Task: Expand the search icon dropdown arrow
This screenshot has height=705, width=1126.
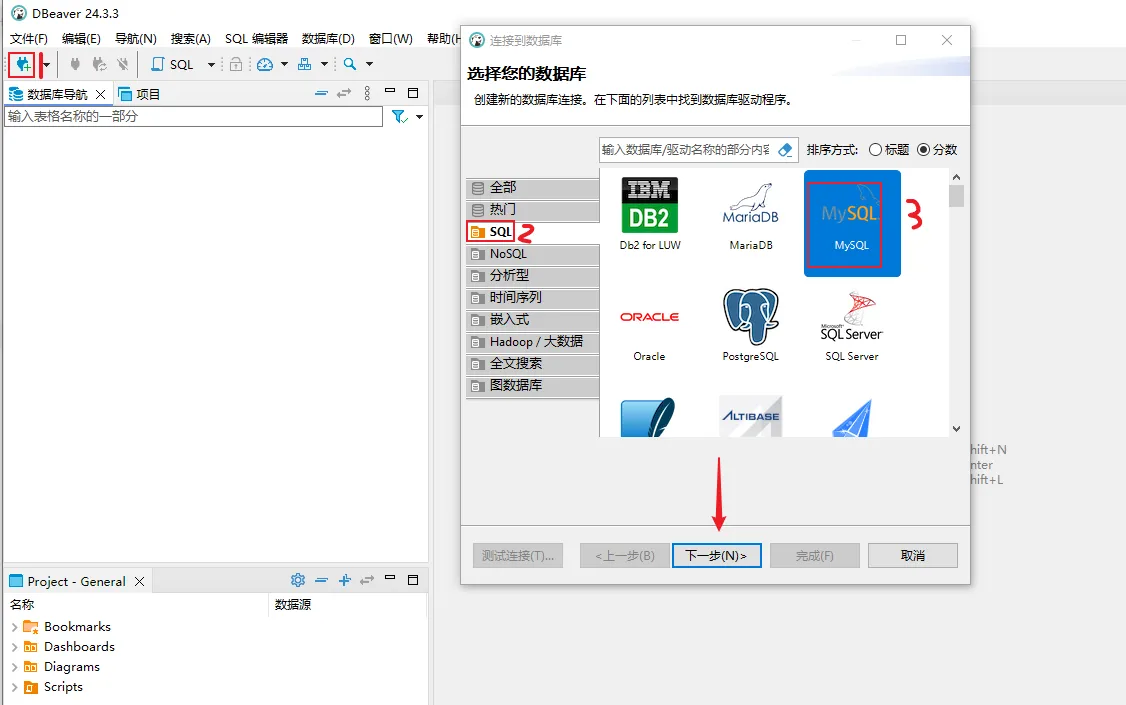Action: coord(369,65)
